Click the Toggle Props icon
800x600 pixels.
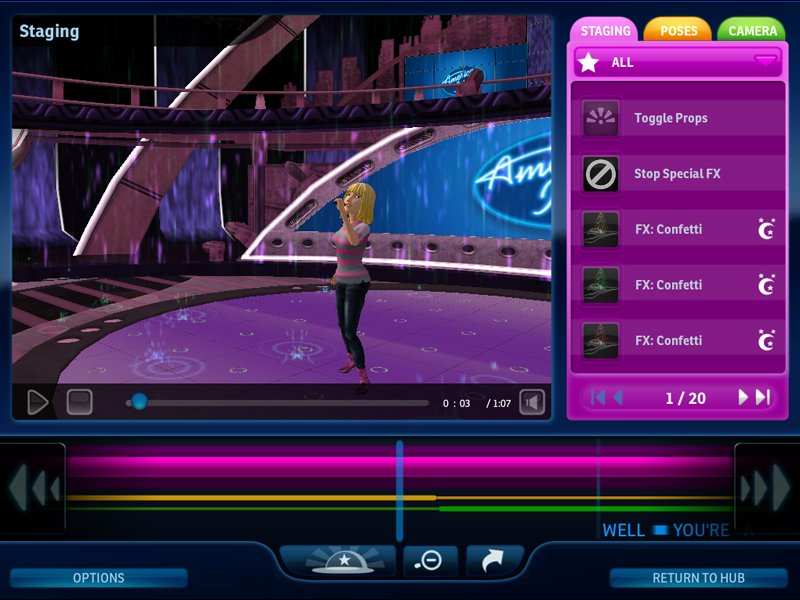click(x=601, y=118)
